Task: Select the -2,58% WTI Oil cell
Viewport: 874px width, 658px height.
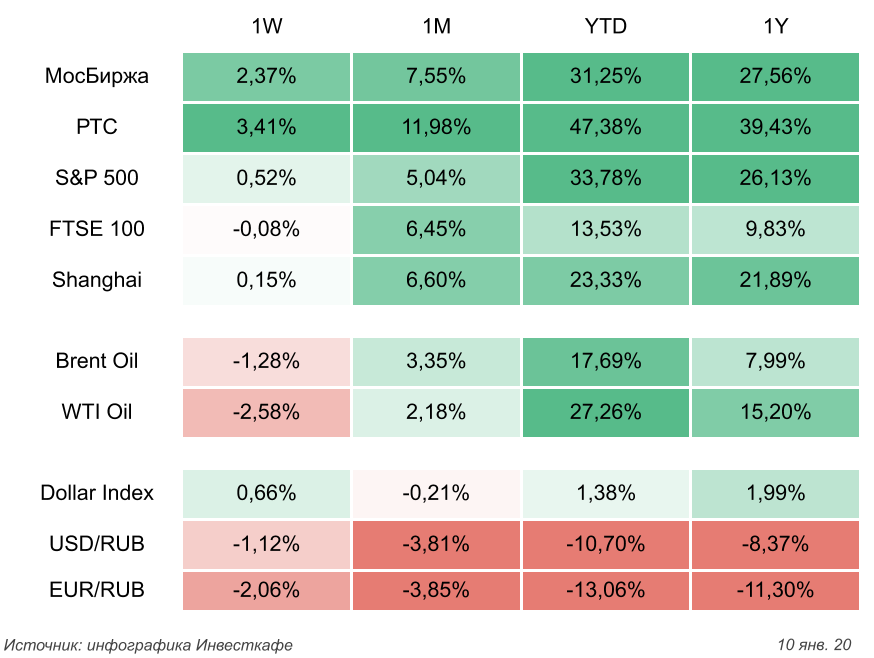Action: [266, 412]
